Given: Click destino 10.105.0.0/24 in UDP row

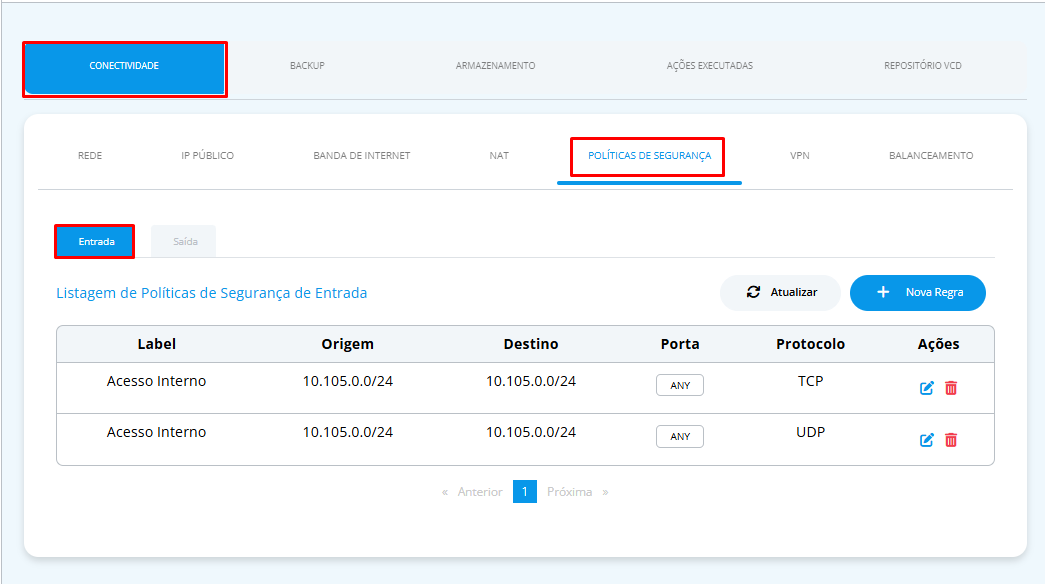Looking at the screenshot, I should [x=530, y=432].
